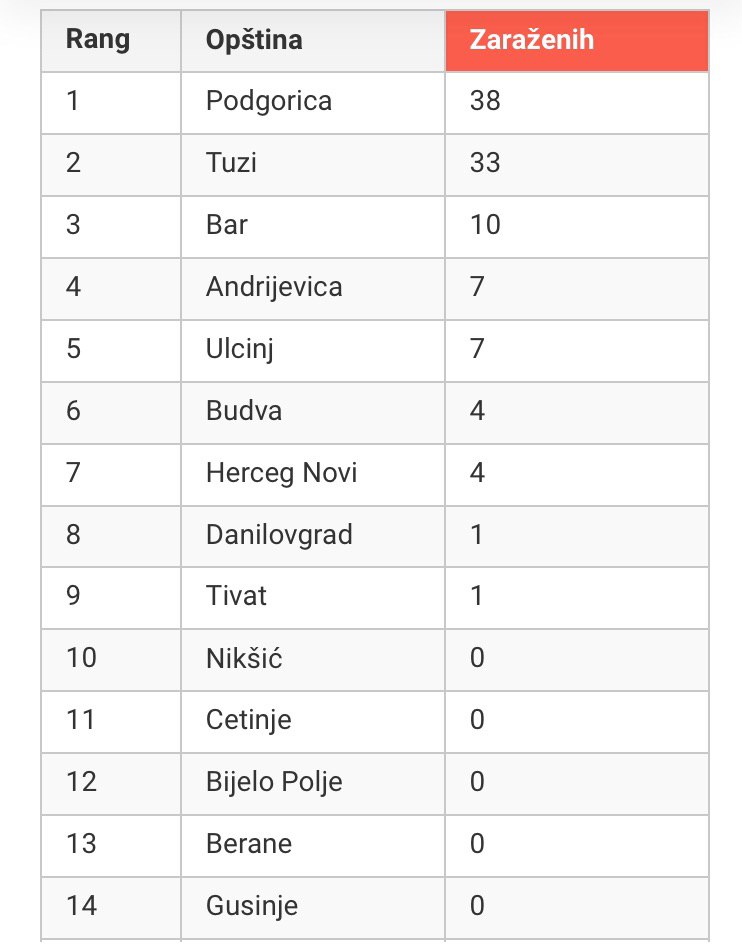Select the Danilovgrad cell
742x949 pixels.
313,537
